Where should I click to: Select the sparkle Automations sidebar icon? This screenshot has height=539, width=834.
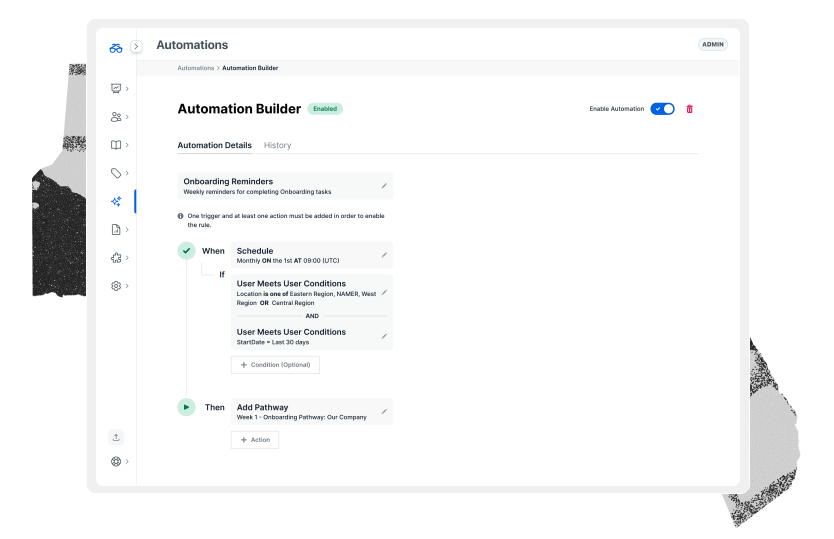(116, 201)
